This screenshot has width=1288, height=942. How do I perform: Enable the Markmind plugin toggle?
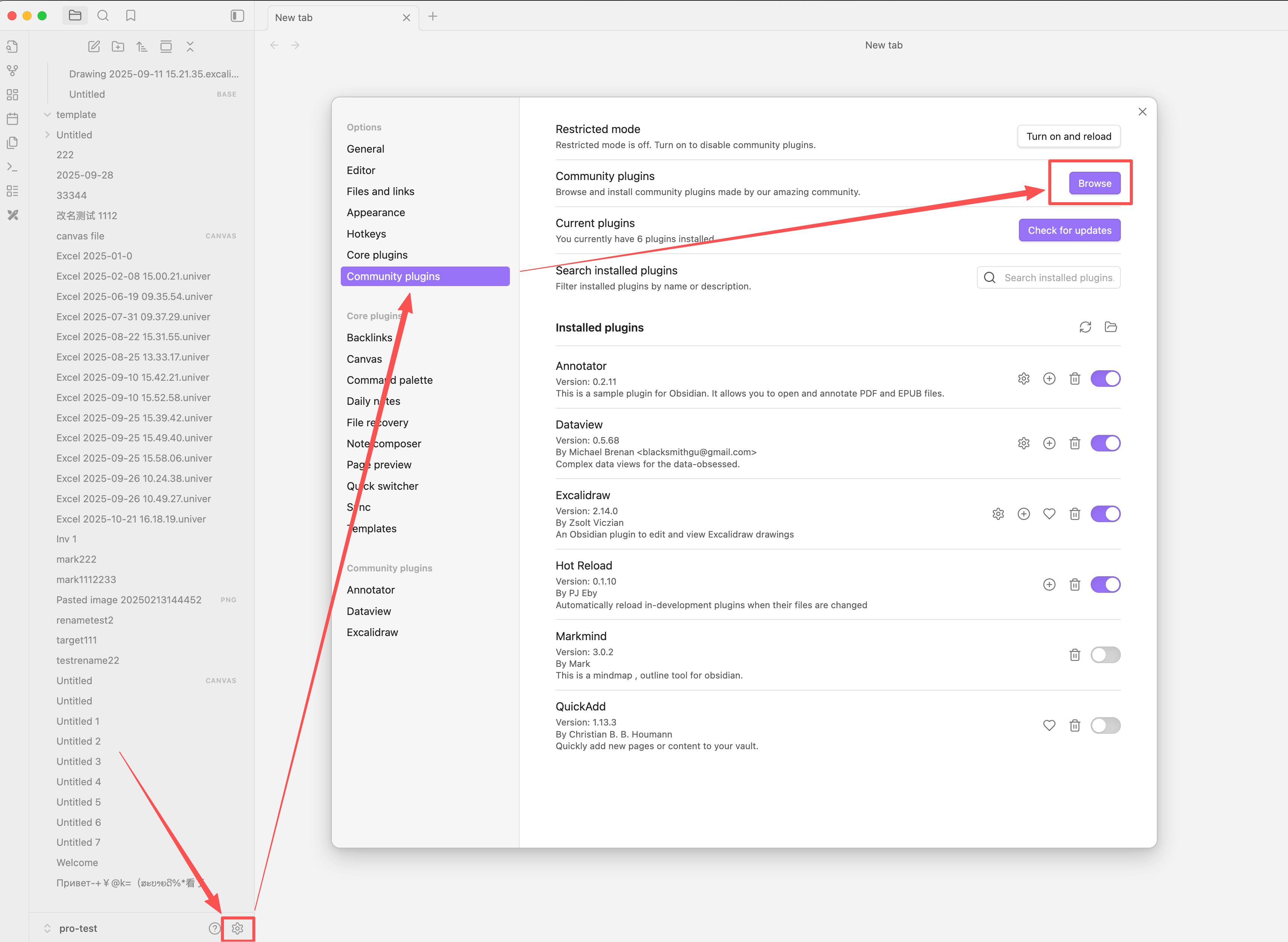(x=1105, y=654)
